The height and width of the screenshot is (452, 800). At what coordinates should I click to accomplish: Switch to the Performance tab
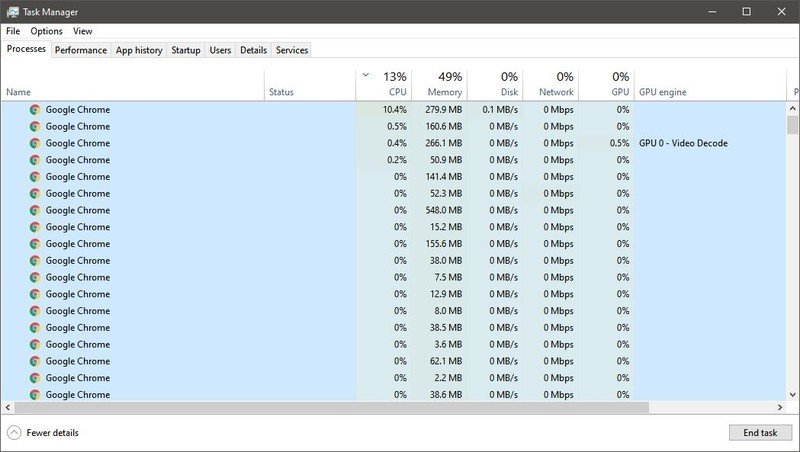(x=81, y=50)
